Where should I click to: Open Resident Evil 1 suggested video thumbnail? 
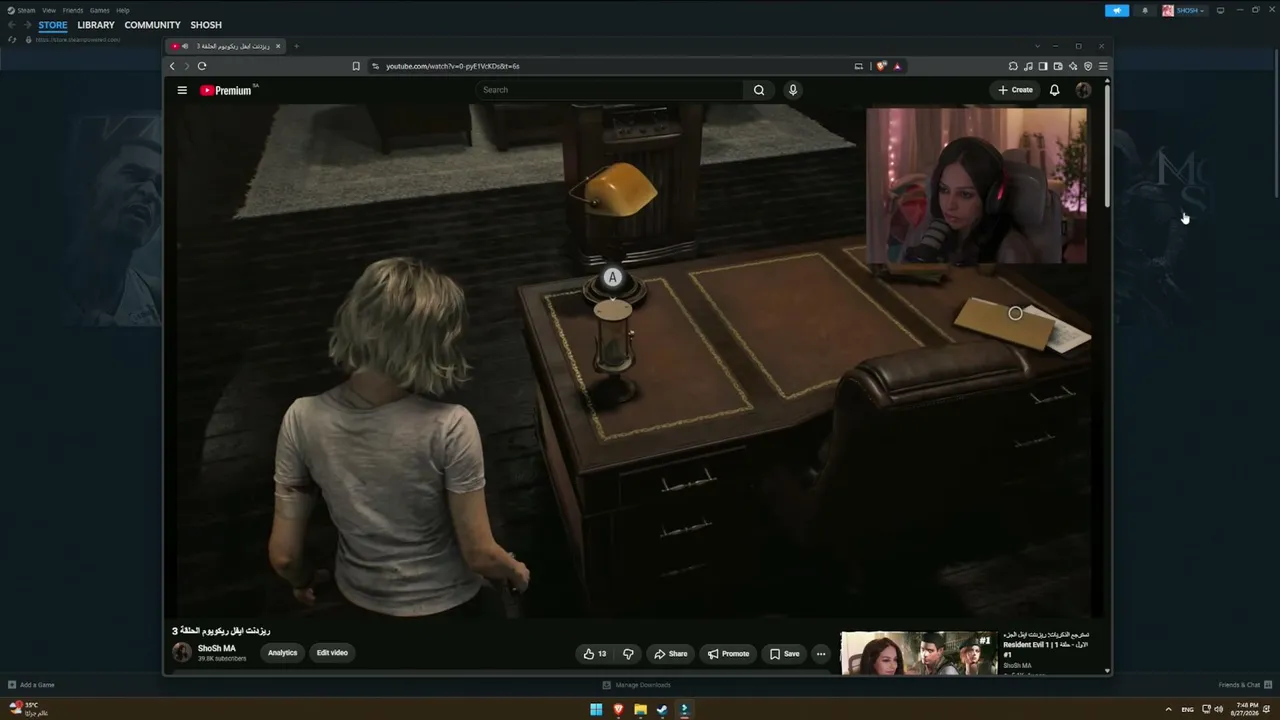(x=919, y=653)
